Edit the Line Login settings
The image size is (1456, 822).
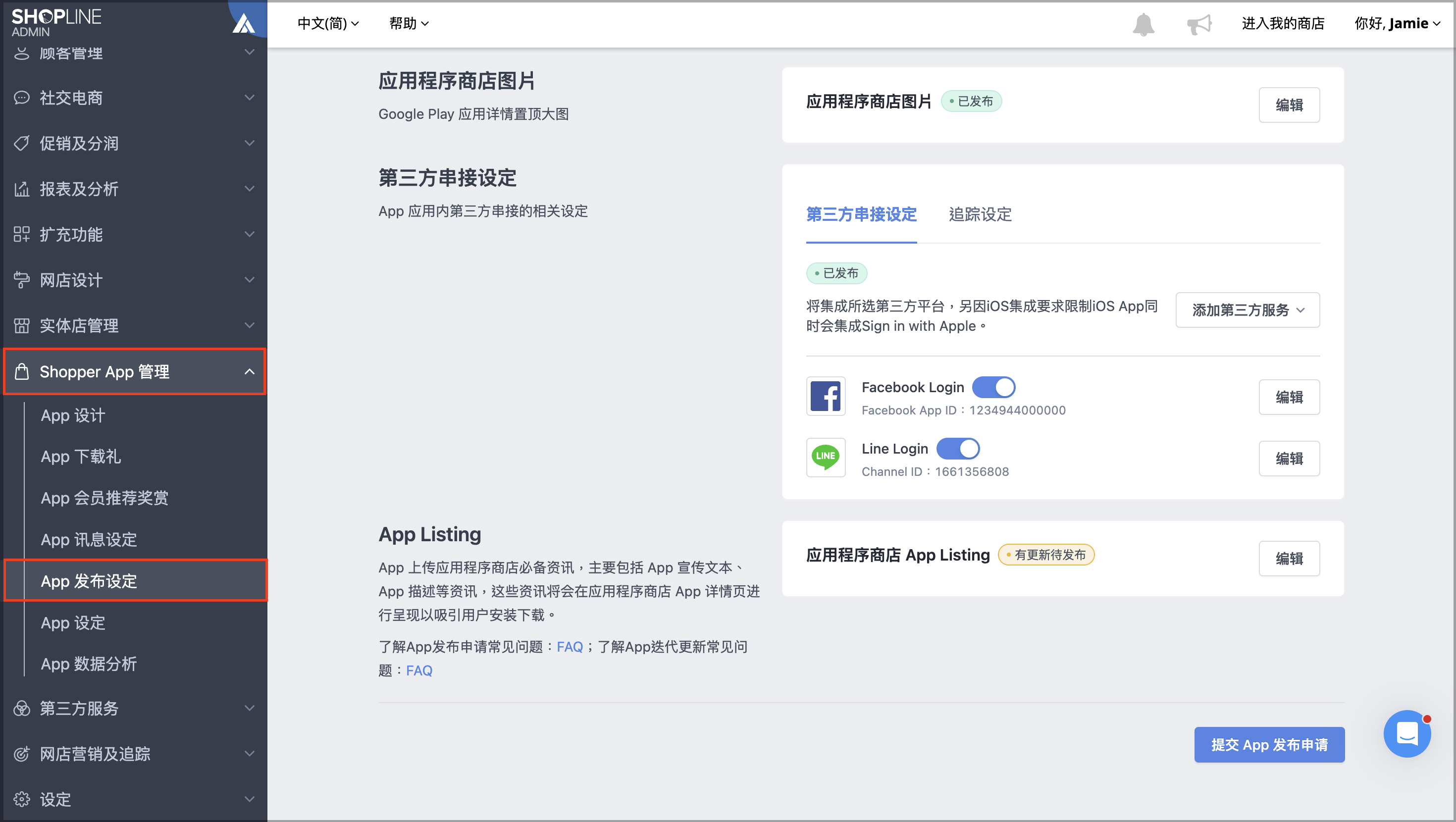coord(1289,459)
